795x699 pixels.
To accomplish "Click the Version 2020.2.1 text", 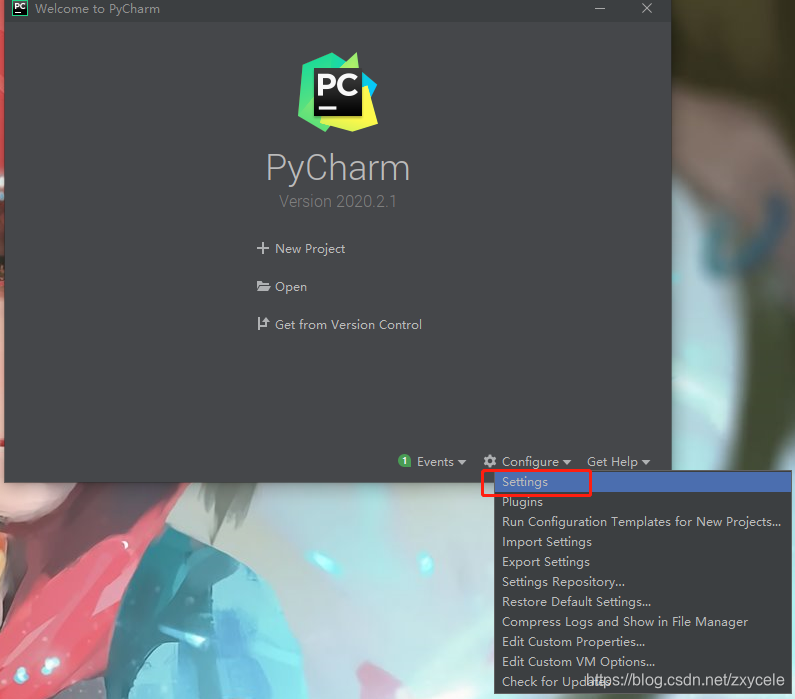I will click(338, 201).
